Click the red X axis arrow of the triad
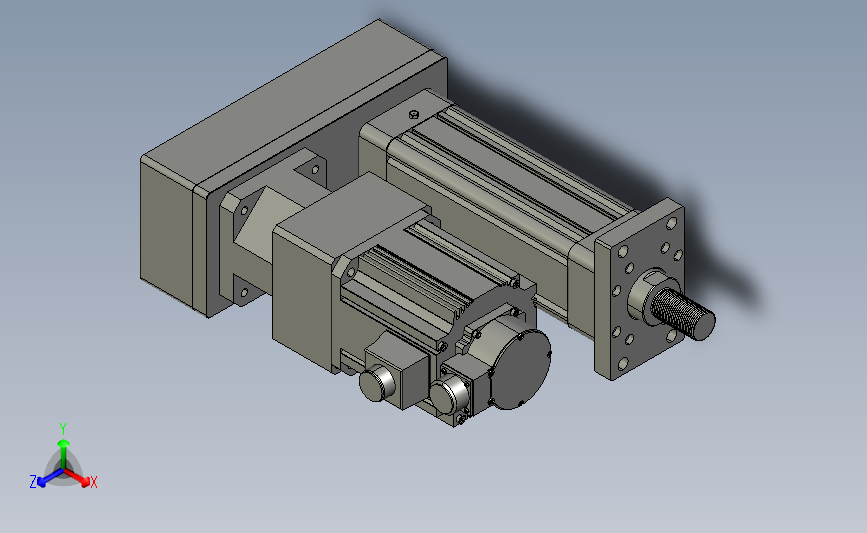Screen dimensions: 867x533 click(77, 477)
